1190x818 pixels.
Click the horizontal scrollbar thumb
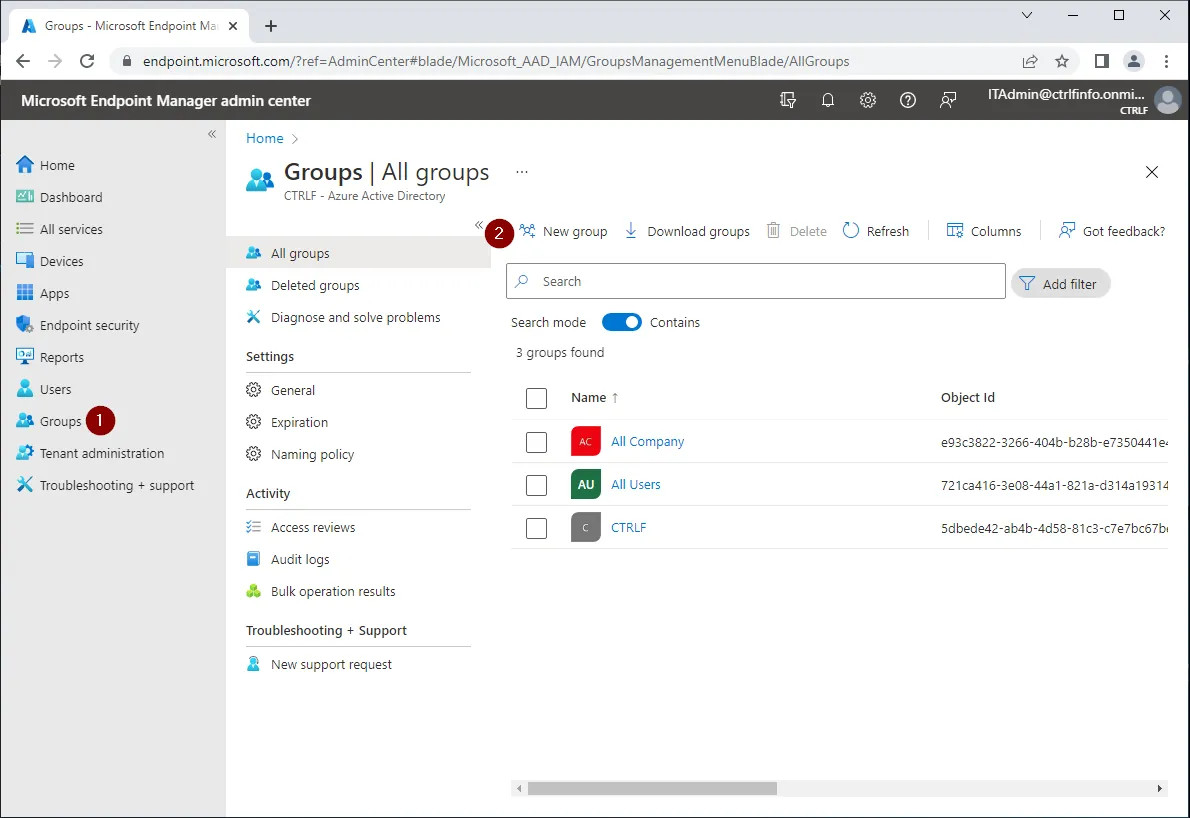(652, 788)
